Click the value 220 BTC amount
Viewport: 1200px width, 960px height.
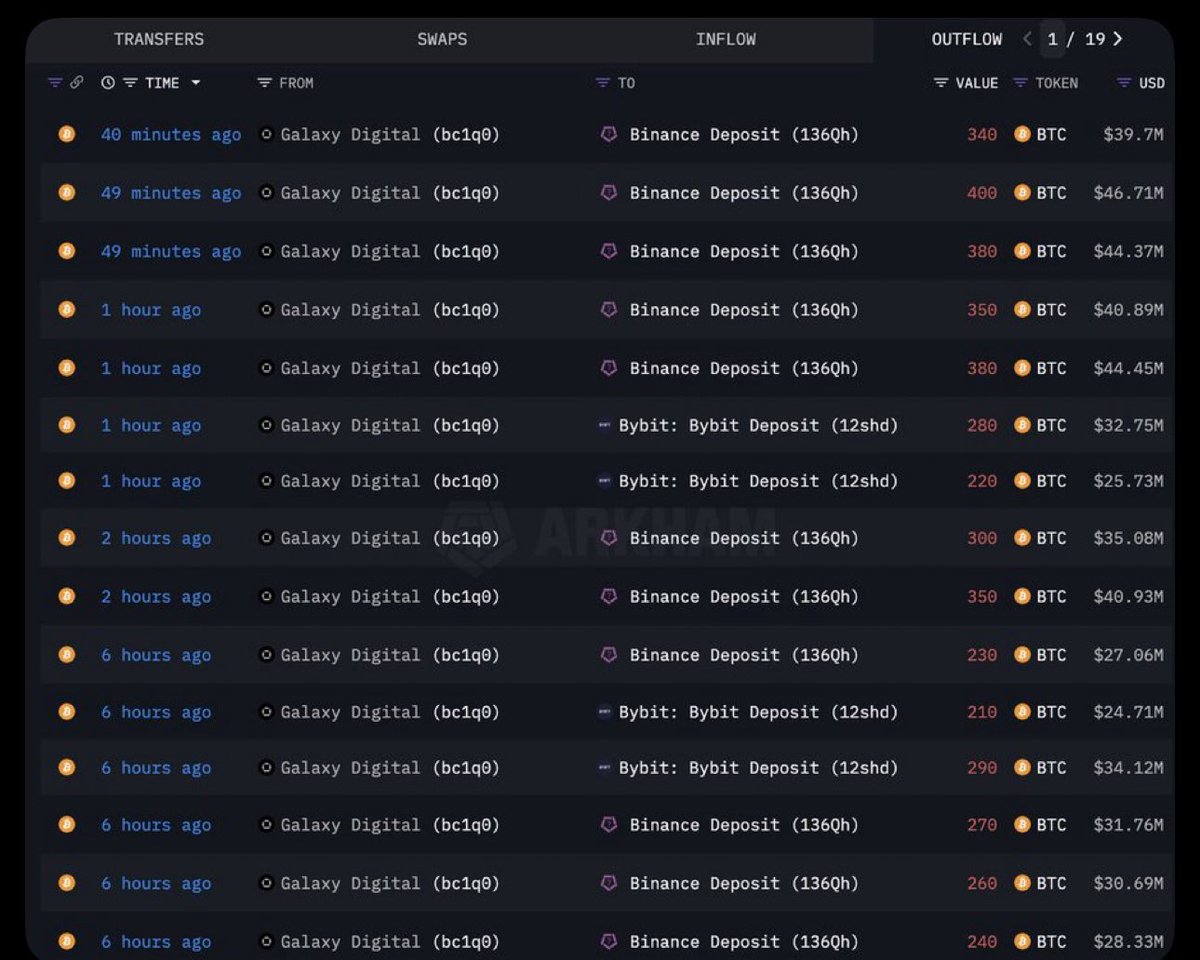click(982, 481)
